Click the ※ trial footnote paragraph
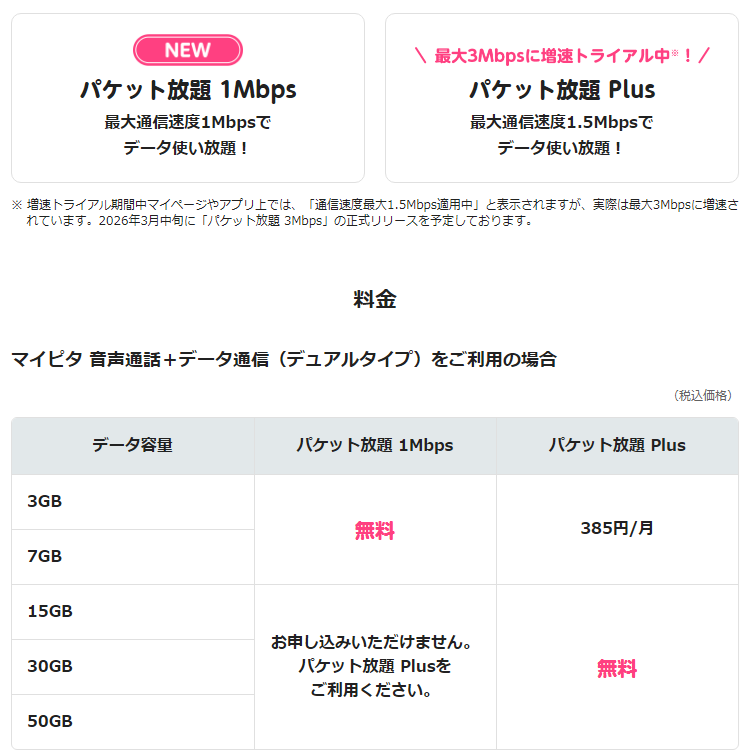The image size is (746, 756). pyautogui.click(x=375, y=212)
